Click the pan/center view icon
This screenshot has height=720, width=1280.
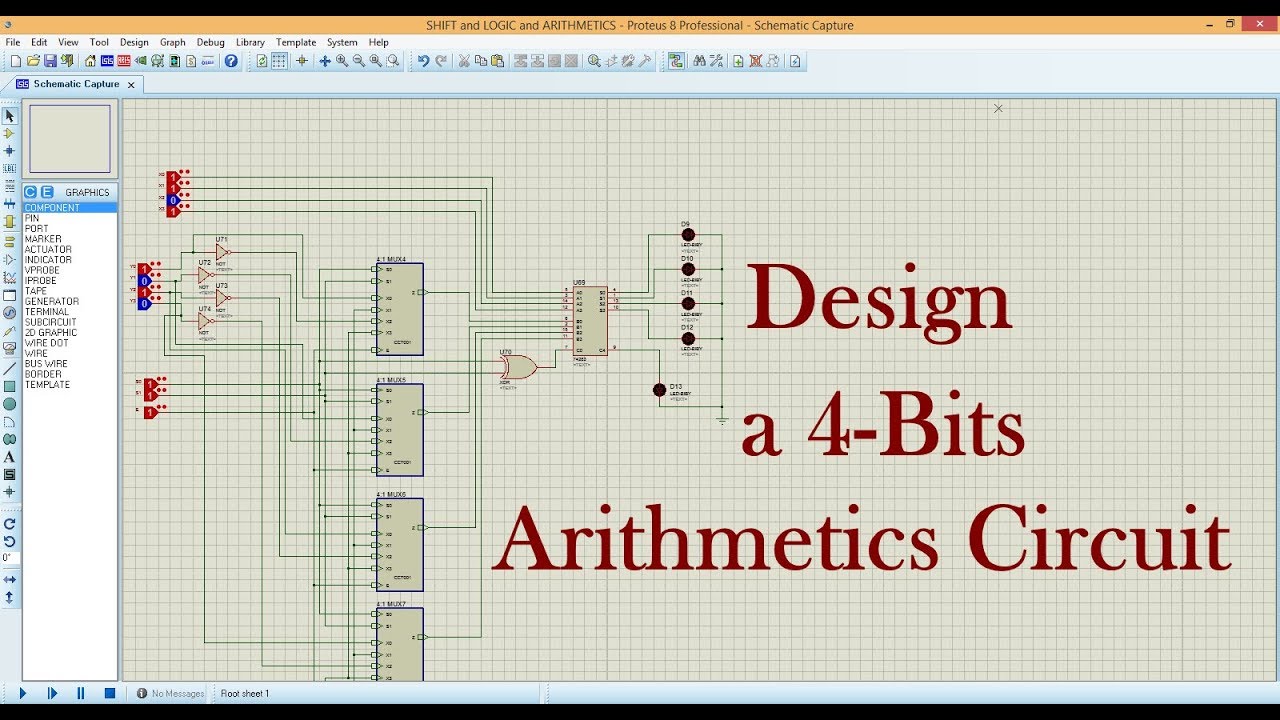[x=324, y=61]
